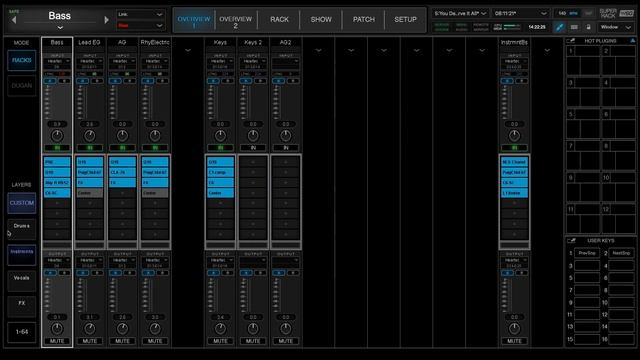640x360 pixels.
Task: Select the Racks mode button
Action: pyautogui.click(x=22, y=60)
